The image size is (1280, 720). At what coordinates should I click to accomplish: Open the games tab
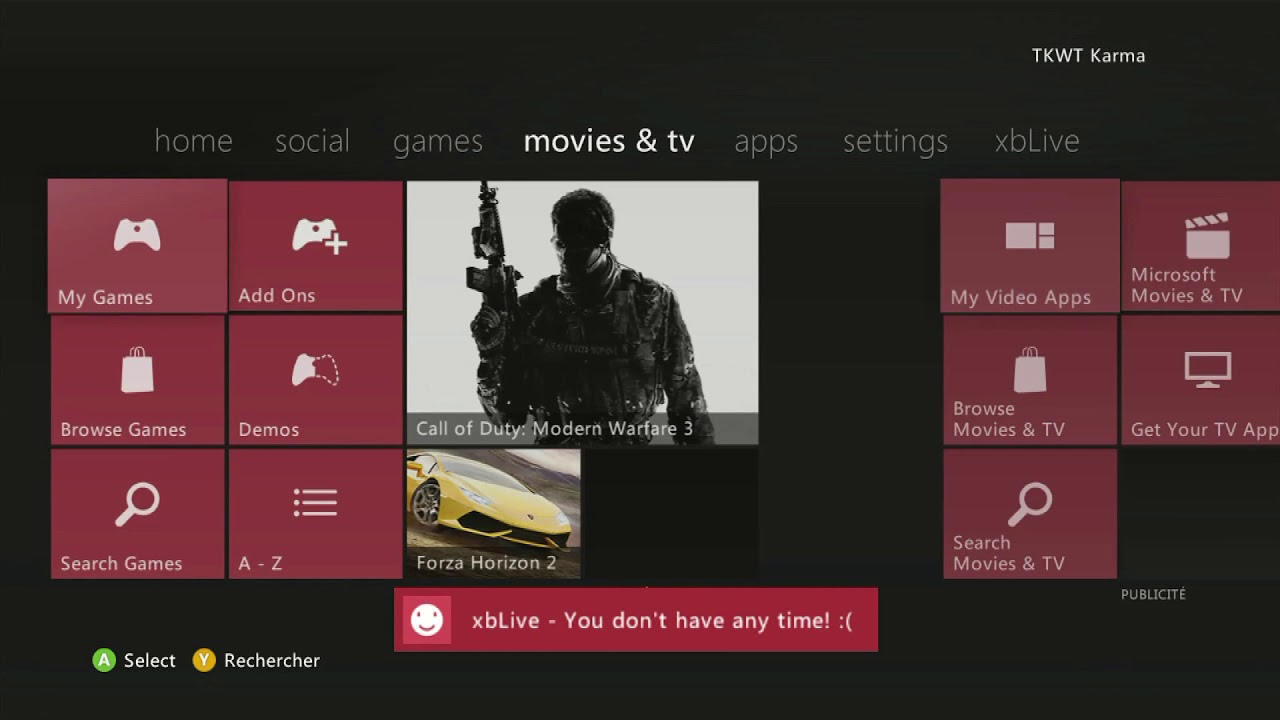[x=438, y=142]
